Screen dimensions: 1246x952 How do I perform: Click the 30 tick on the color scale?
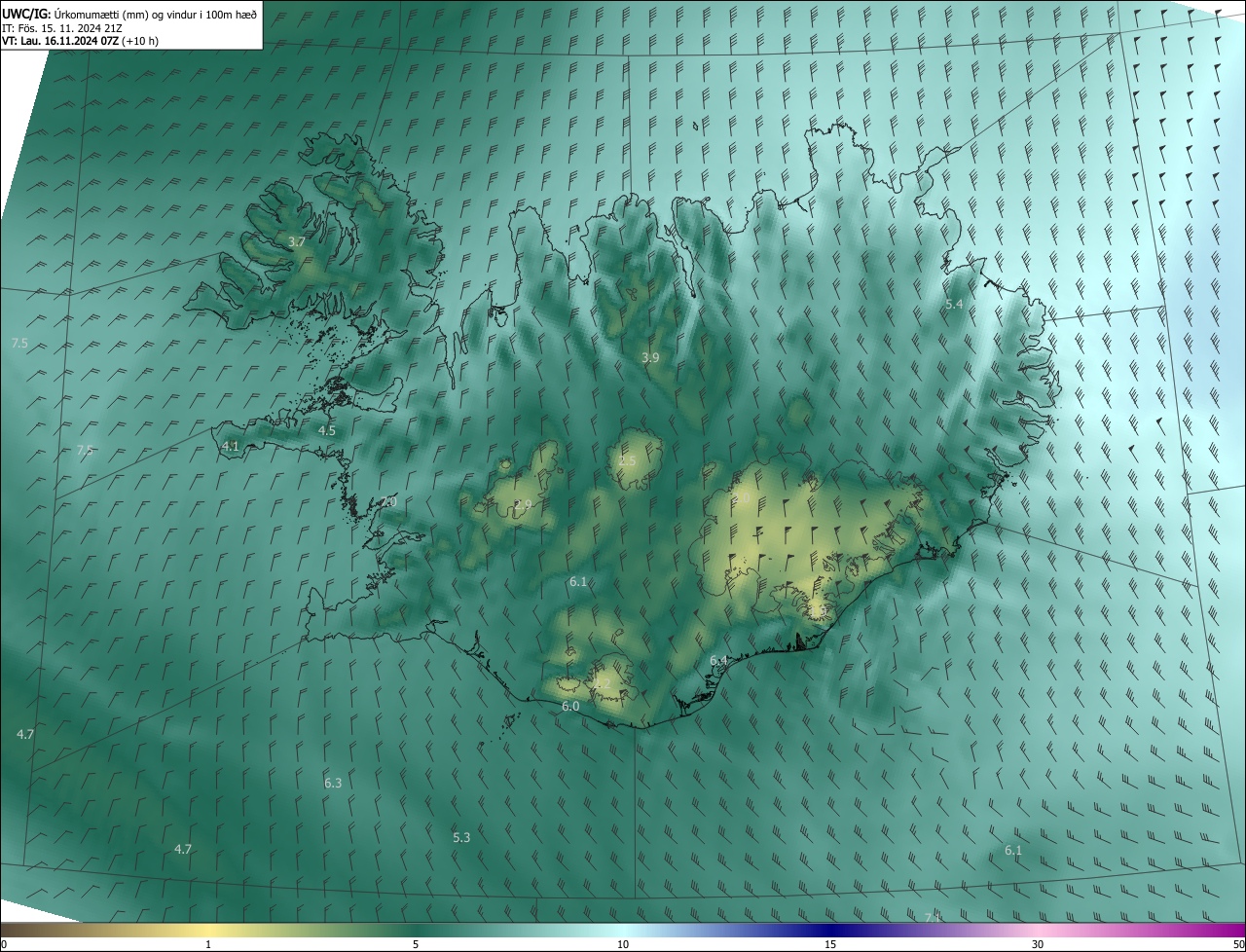pyautogui.click(x=1038, y=944)
